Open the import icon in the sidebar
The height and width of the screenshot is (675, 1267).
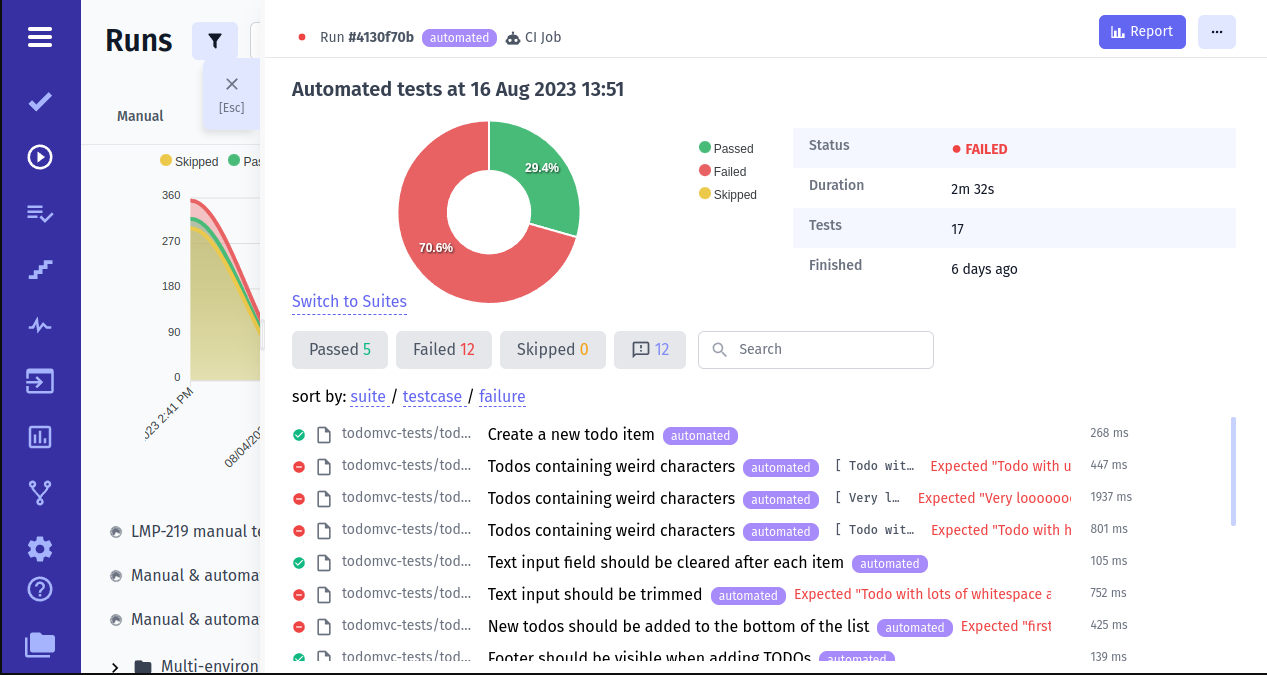coord(40,381)
